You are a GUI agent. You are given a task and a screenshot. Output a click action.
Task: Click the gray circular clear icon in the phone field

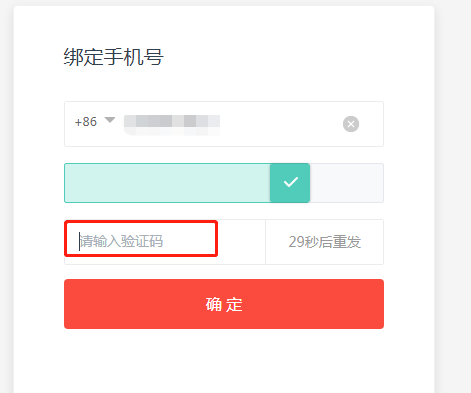coord(351,124)
